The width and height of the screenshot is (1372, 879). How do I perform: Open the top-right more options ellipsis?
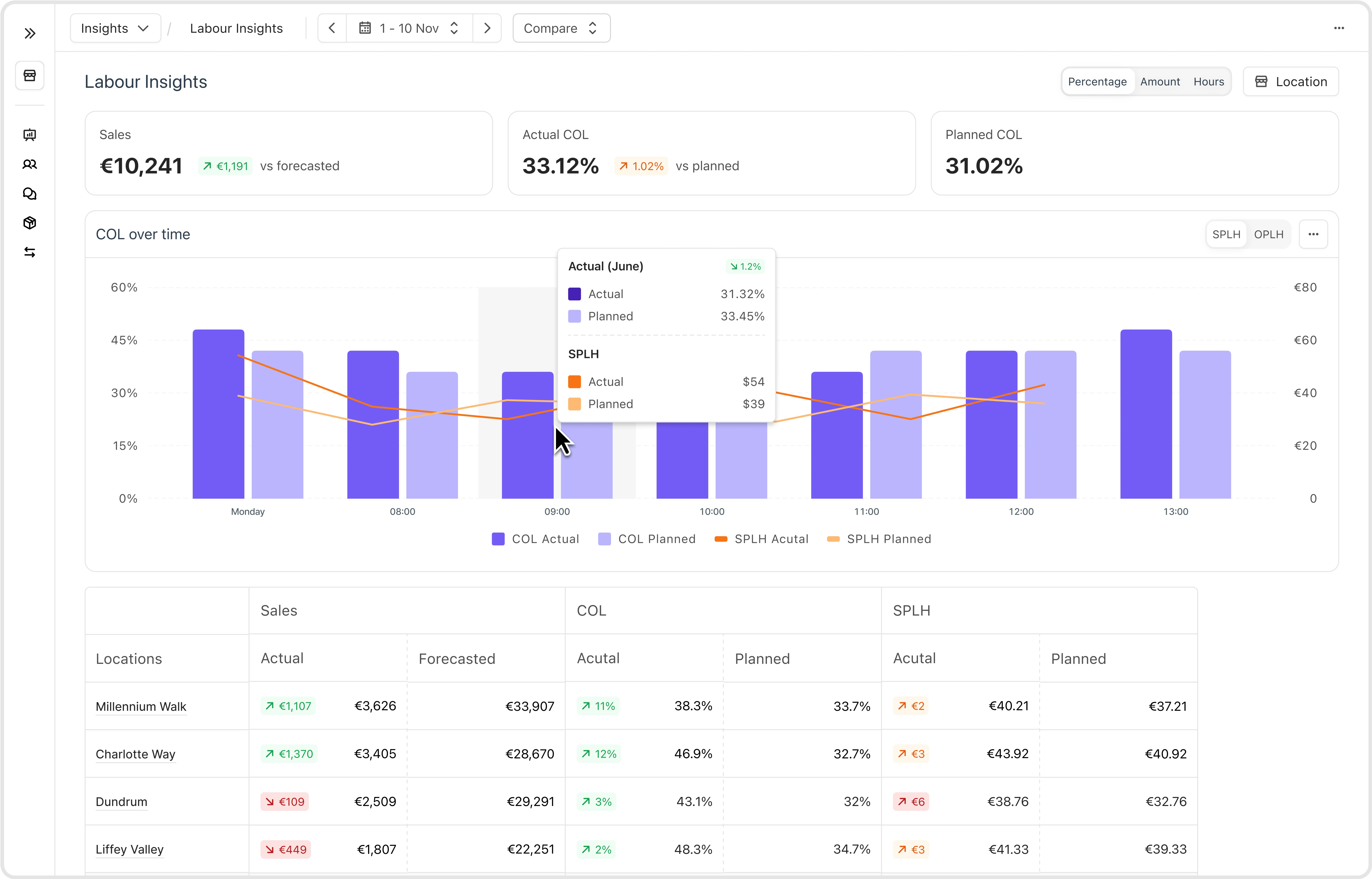click(1339, 28)
